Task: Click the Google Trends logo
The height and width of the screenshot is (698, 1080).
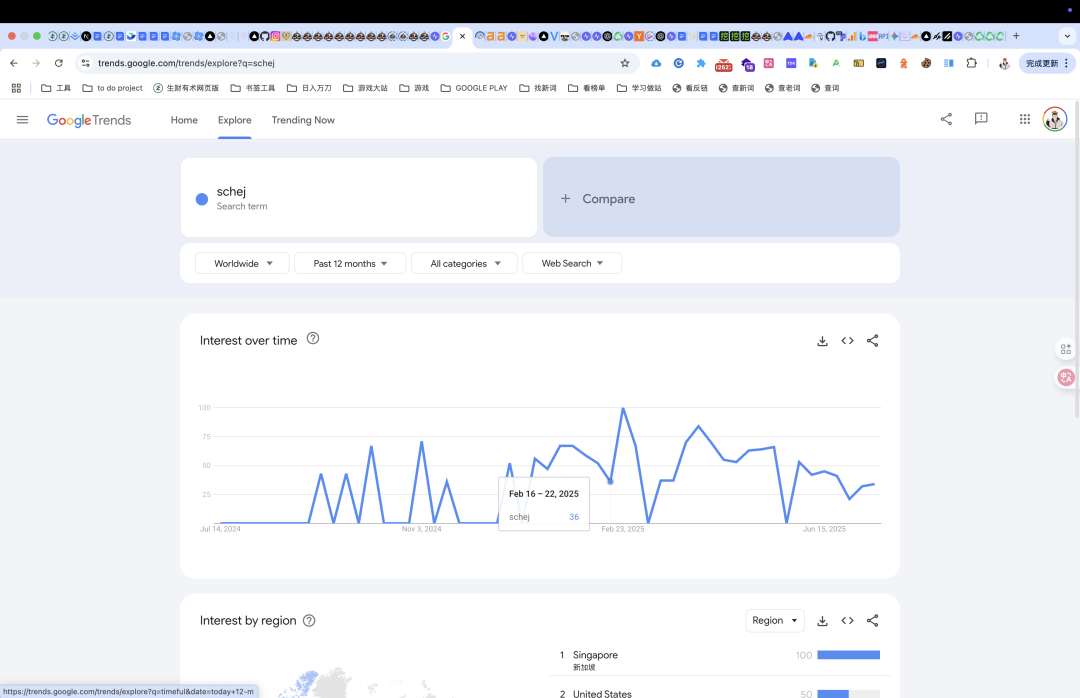Action: (x=89, y=120)
